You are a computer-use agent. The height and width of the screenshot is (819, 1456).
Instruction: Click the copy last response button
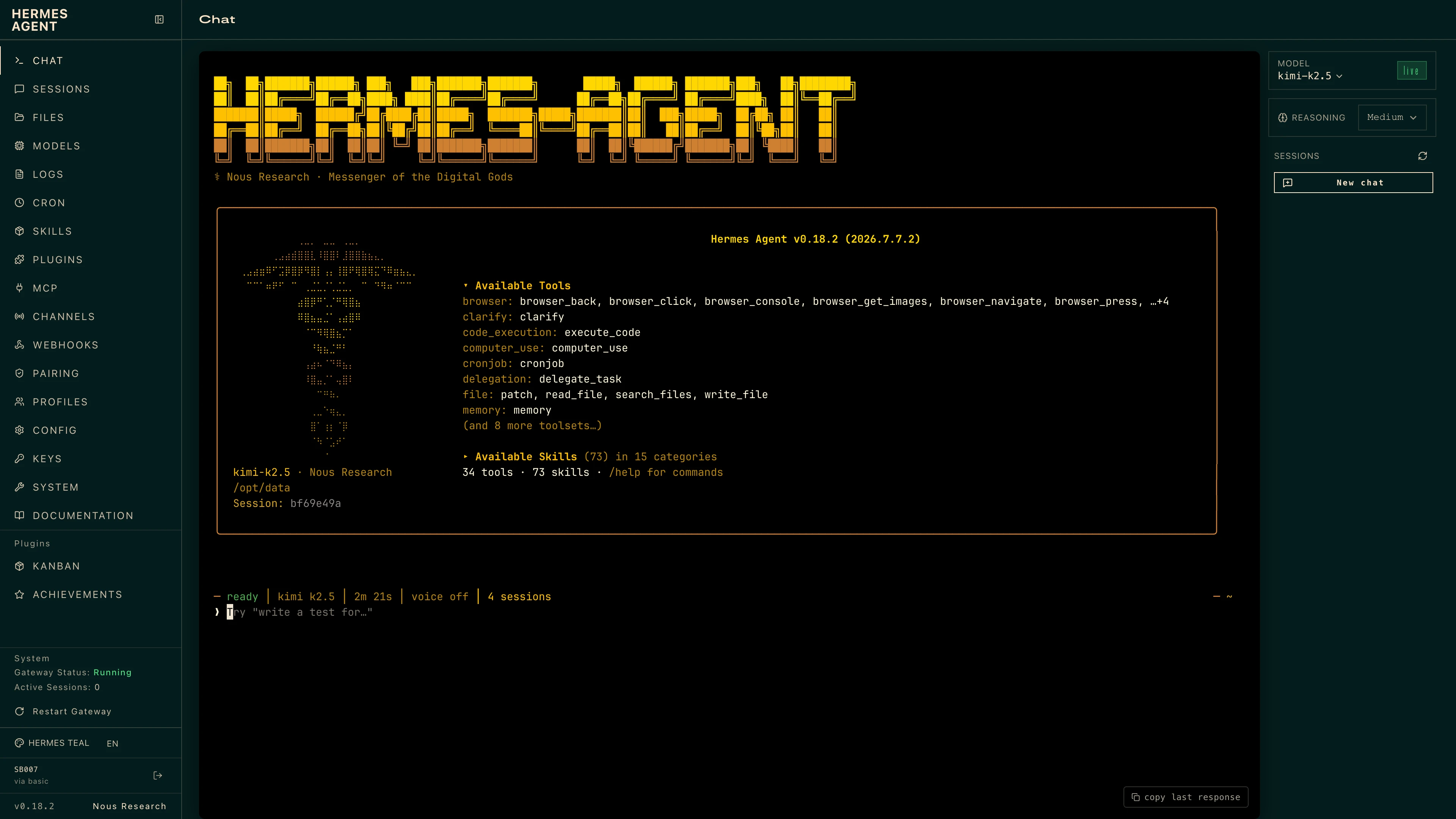pos(1186,797)
